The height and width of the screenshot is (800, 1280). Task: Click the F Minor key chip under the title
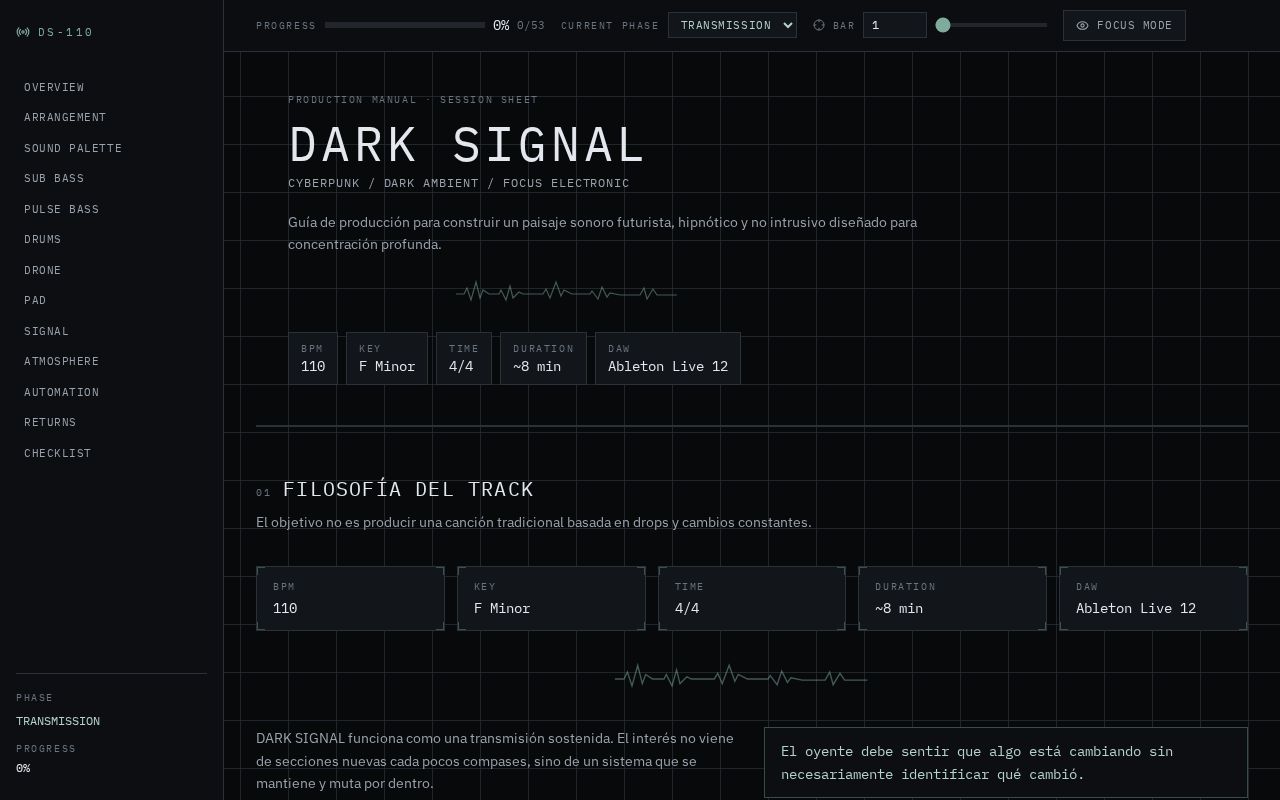387,358
